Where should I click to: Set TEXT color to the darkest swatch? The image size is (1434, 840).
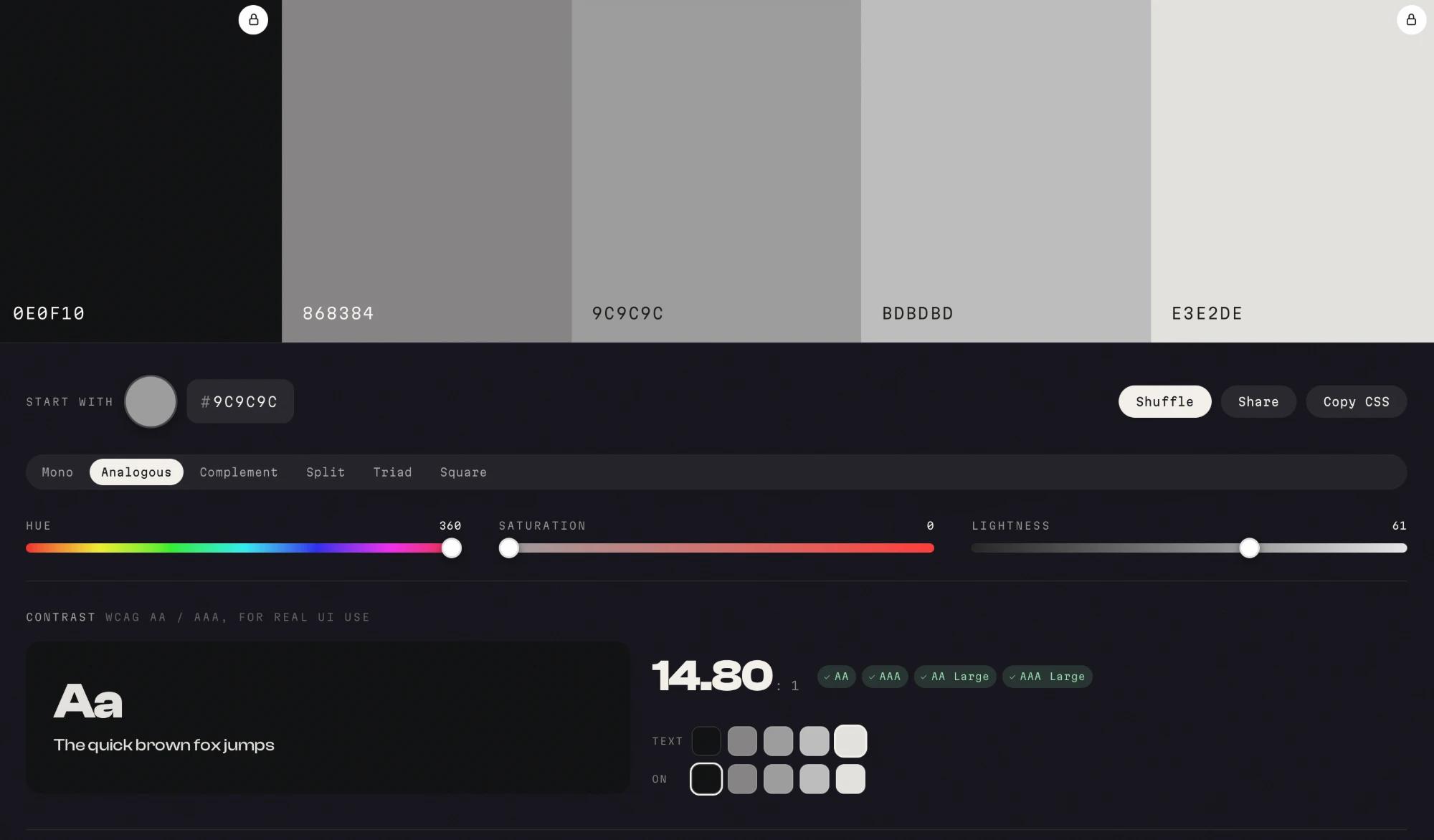(x=706, y=741)
